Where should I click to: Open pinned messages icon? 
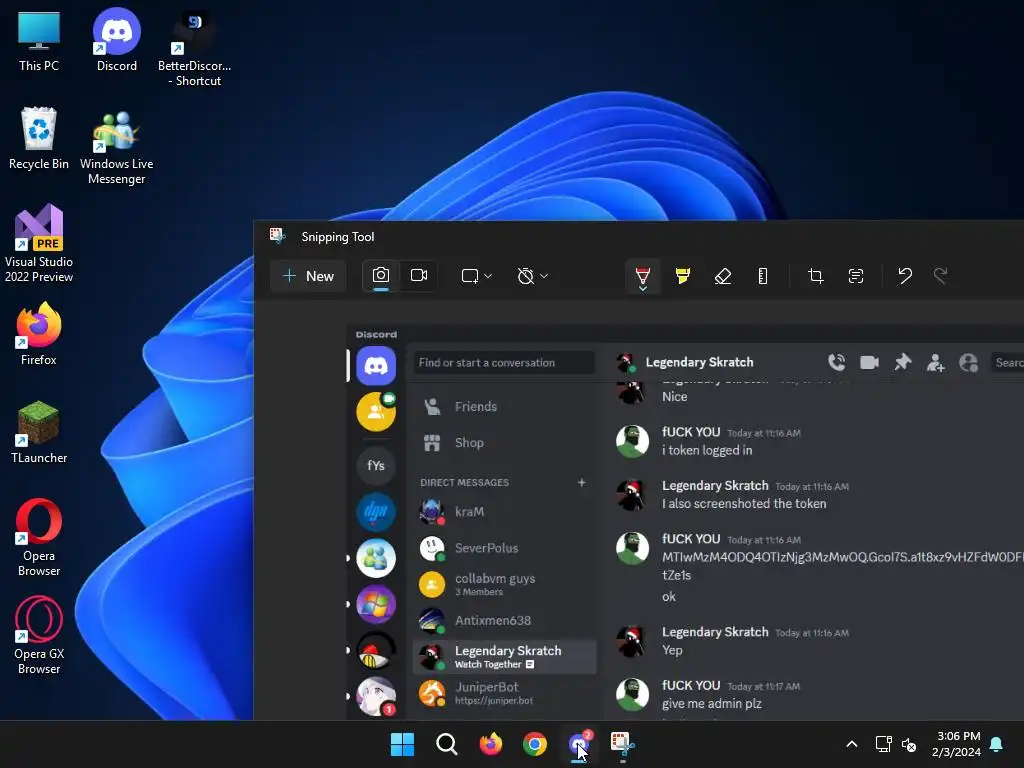point(903,362)
